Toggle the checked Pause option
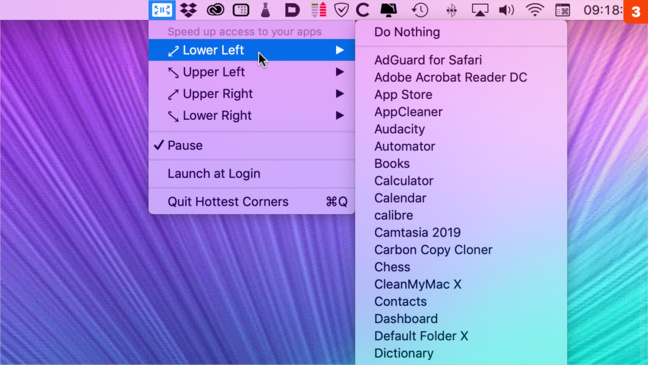The height and width of the screenshot is (365, 648). [252, 146]
